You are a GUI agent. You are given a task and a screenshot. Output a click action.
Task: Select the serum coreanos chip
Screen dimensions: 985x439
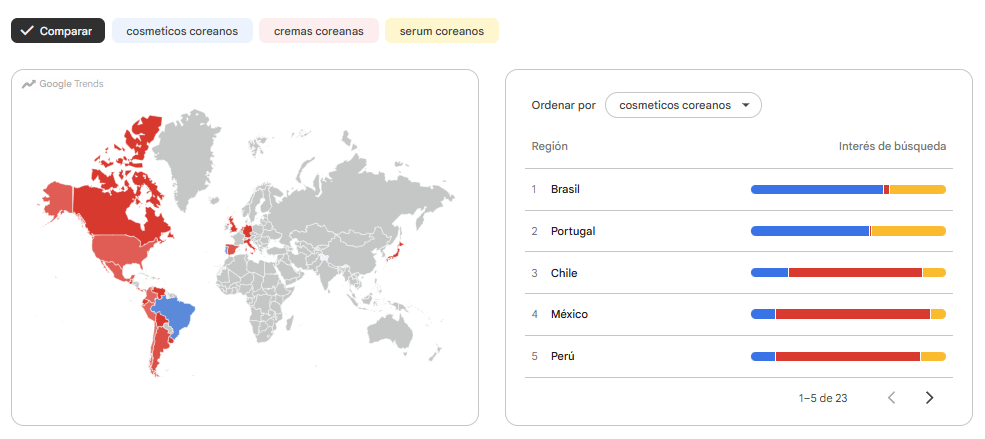pyautogui.click(x=442, y=31)
